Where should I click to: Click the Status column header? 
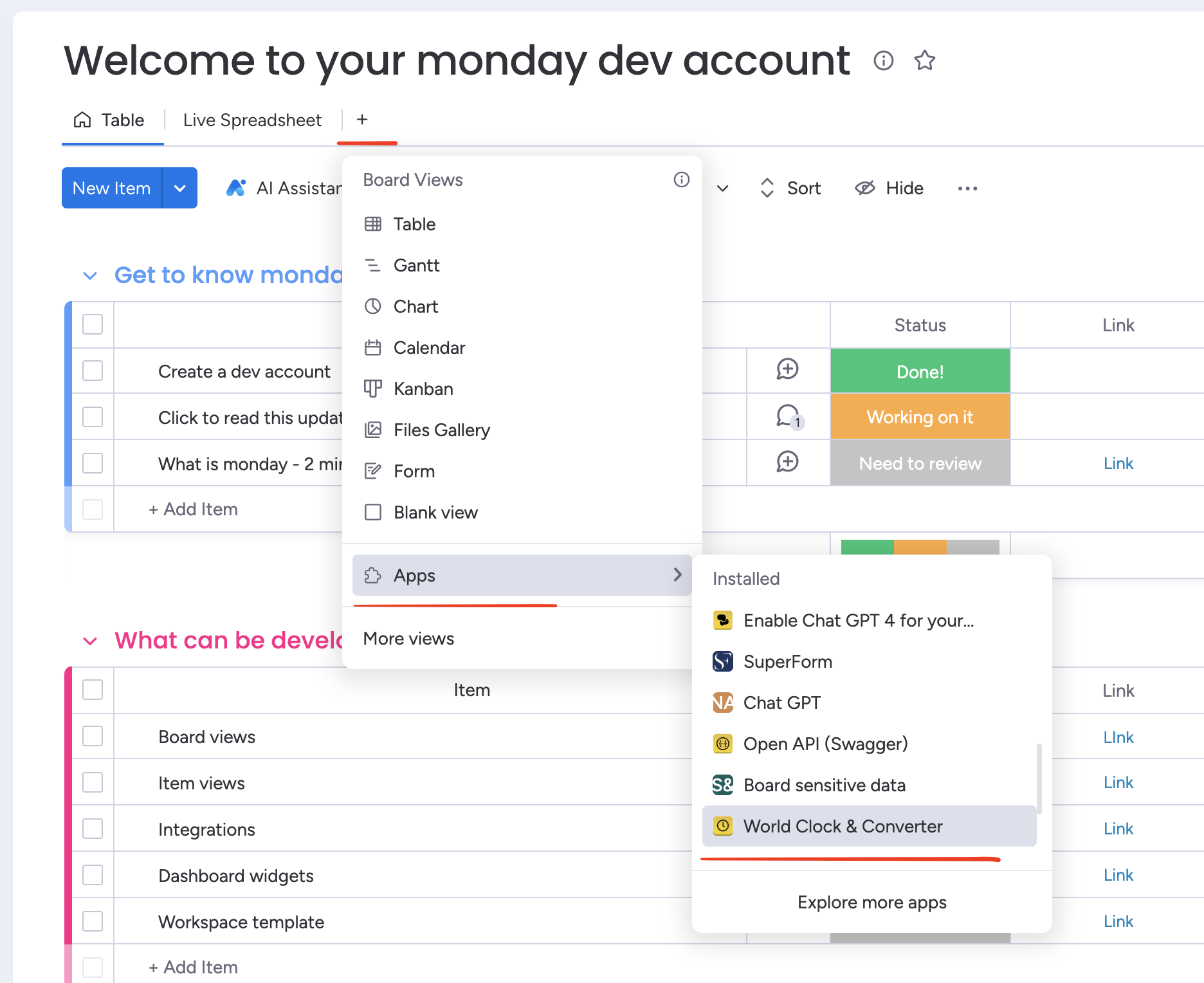[x=920, y=325]
